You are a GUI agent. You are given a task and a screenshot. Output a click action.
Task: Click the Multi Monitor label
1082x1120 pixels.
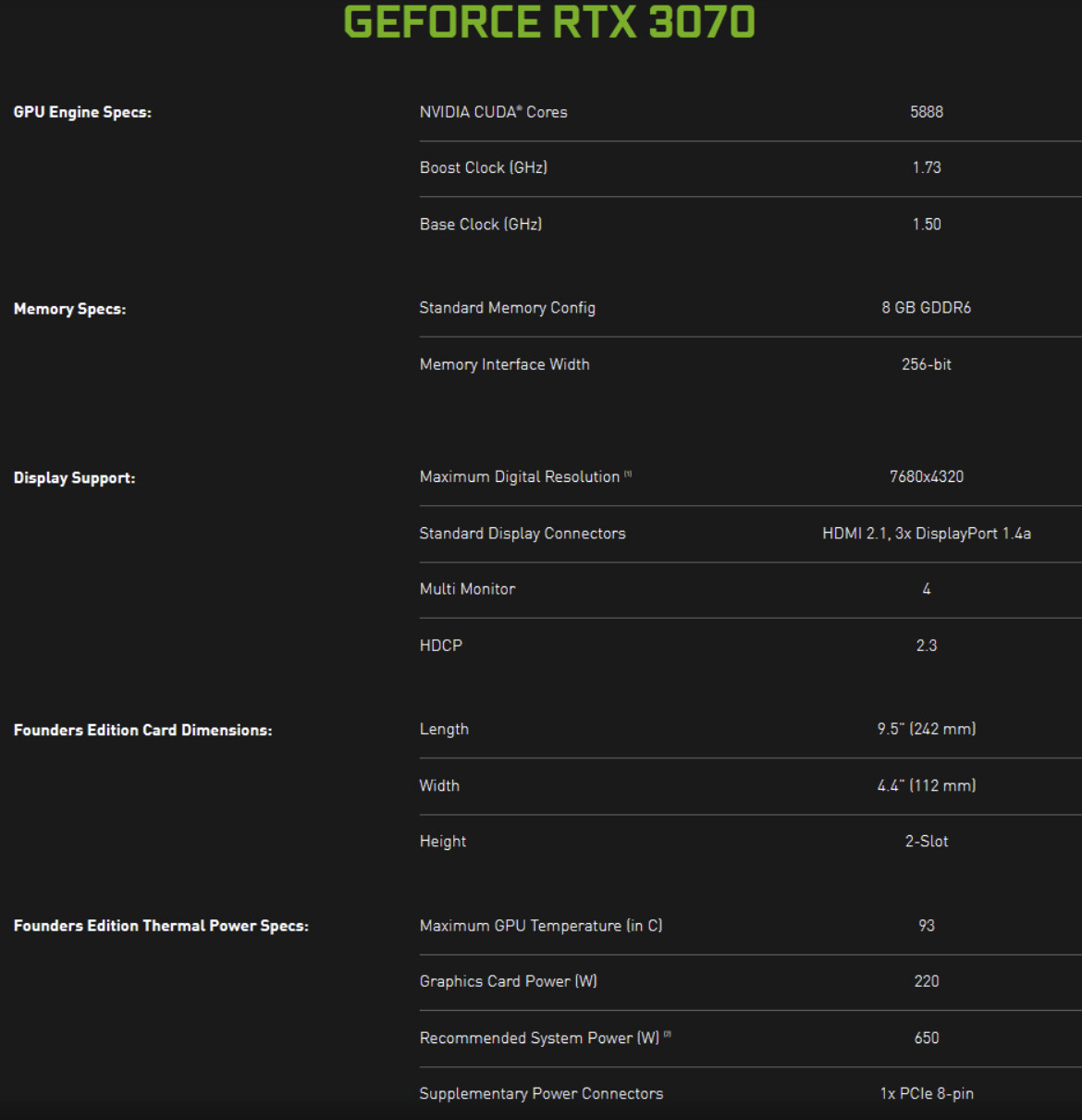(x=467, y=589)
